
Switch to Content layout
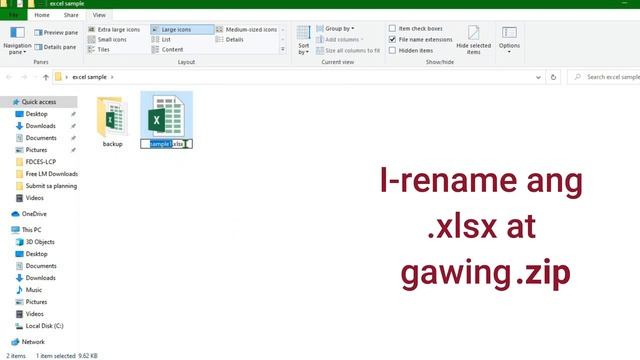[167, 49]
